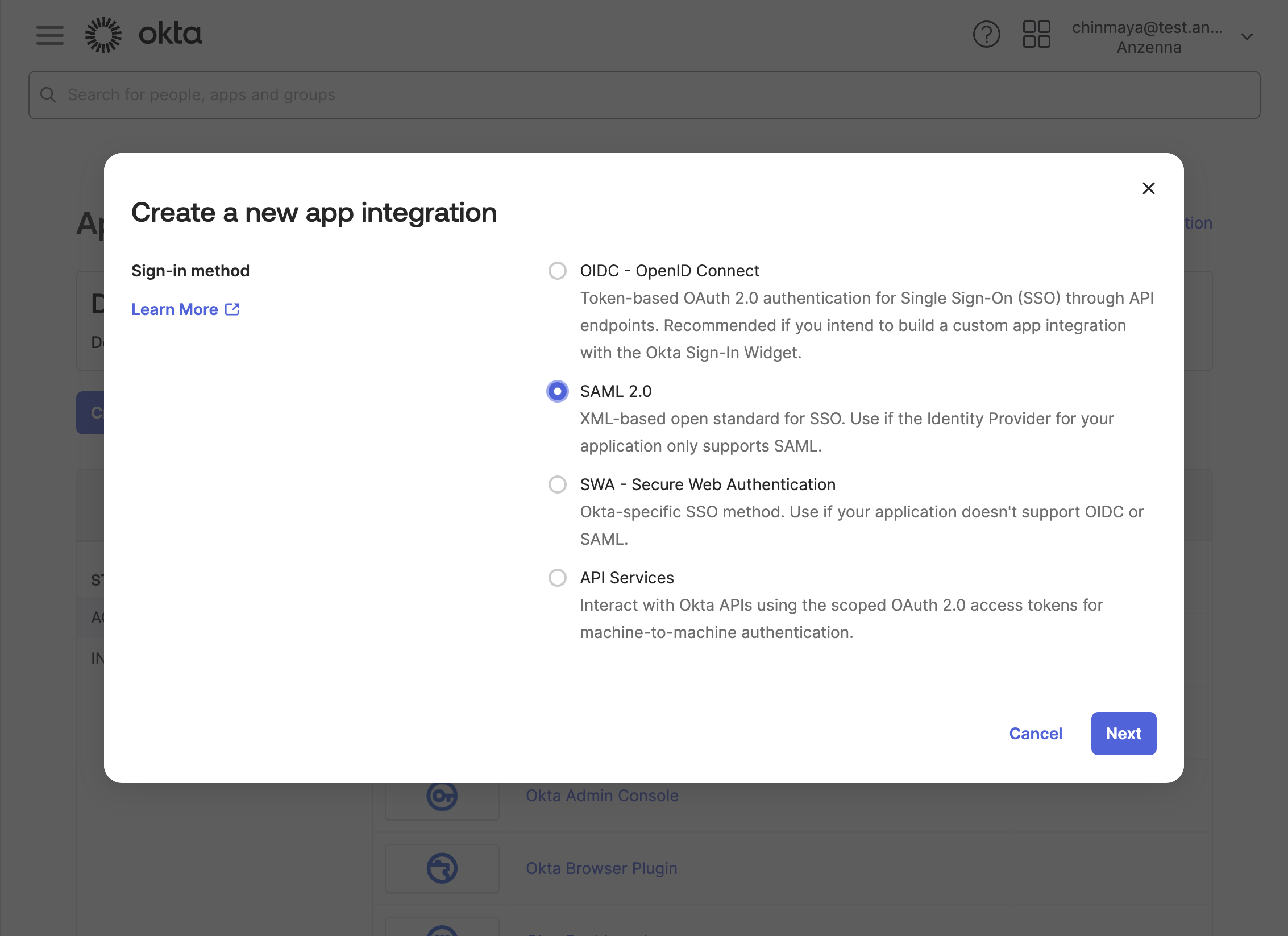Open the apps grid icon

[x=1036, y=35]
